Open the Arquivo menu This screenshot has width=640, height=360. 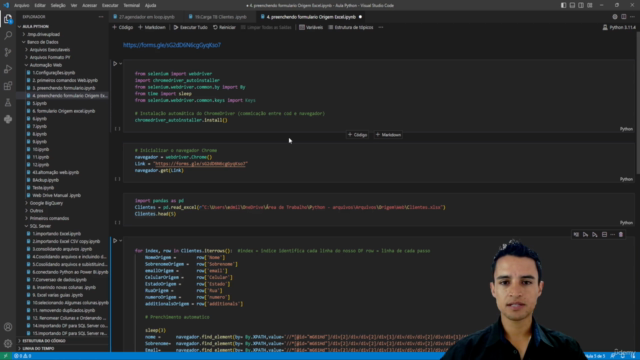[x=22, y=5]
